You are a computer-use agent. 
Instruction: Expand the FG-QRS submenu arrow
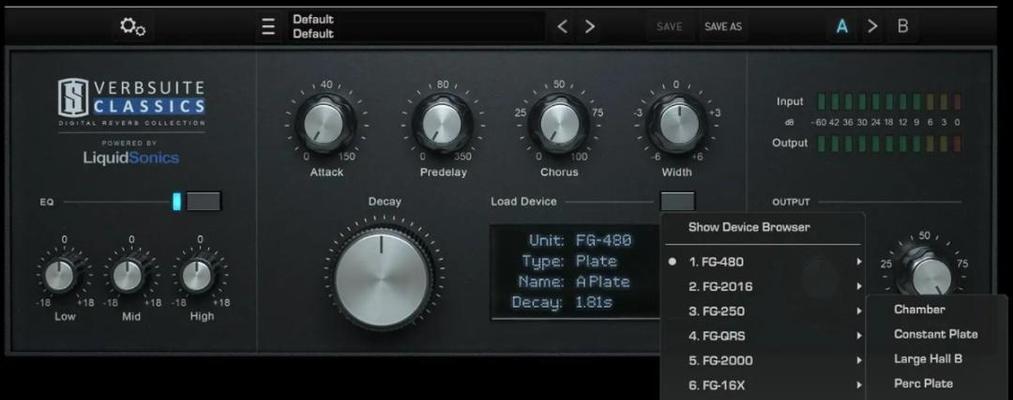click(x=859, y=336)
